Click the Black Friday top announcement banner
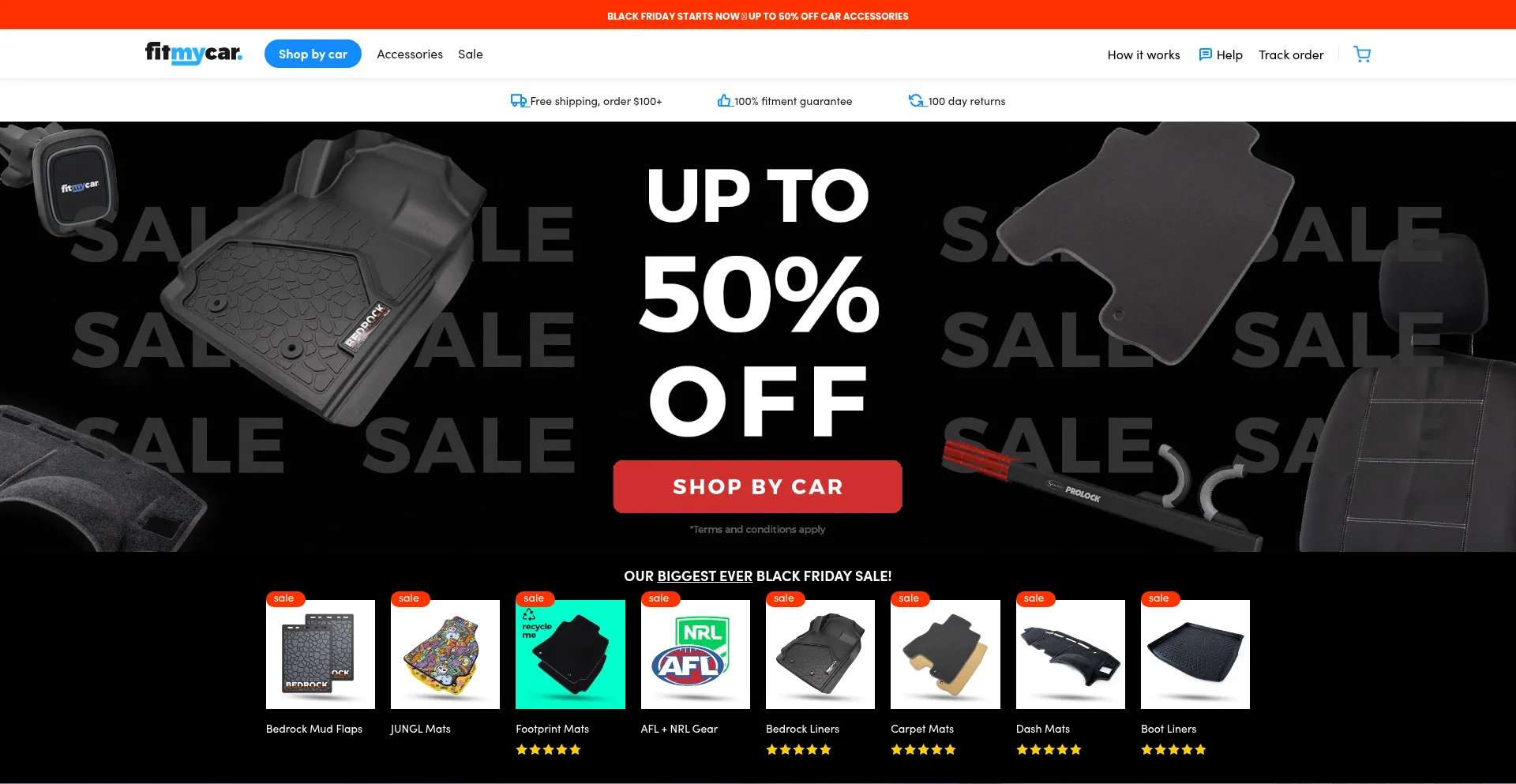 tap(758, 16)
